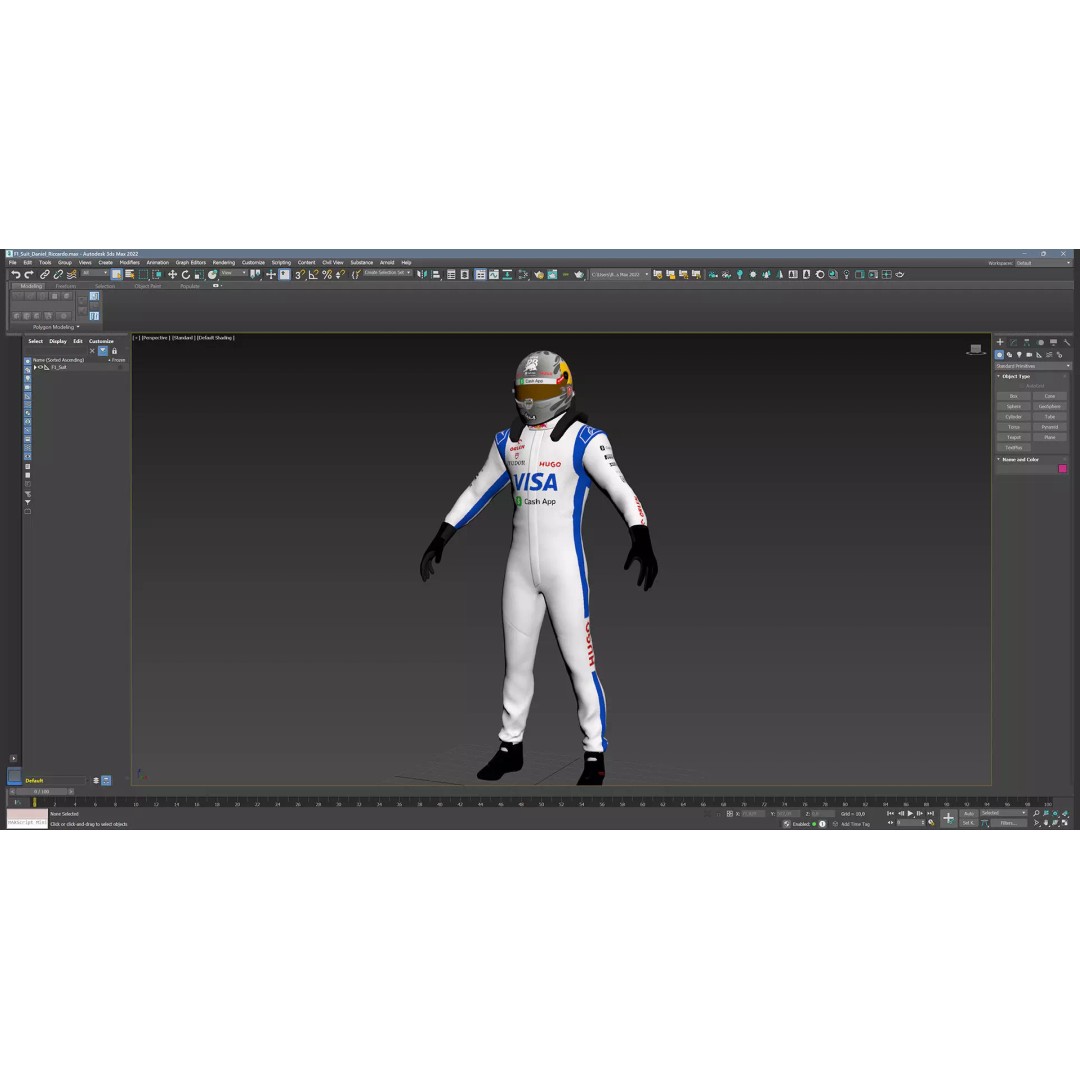Open the Workspaces Default dropdown
Image resolution: width=1080 pixels, height=1080 pixels.
(1043, 263)
